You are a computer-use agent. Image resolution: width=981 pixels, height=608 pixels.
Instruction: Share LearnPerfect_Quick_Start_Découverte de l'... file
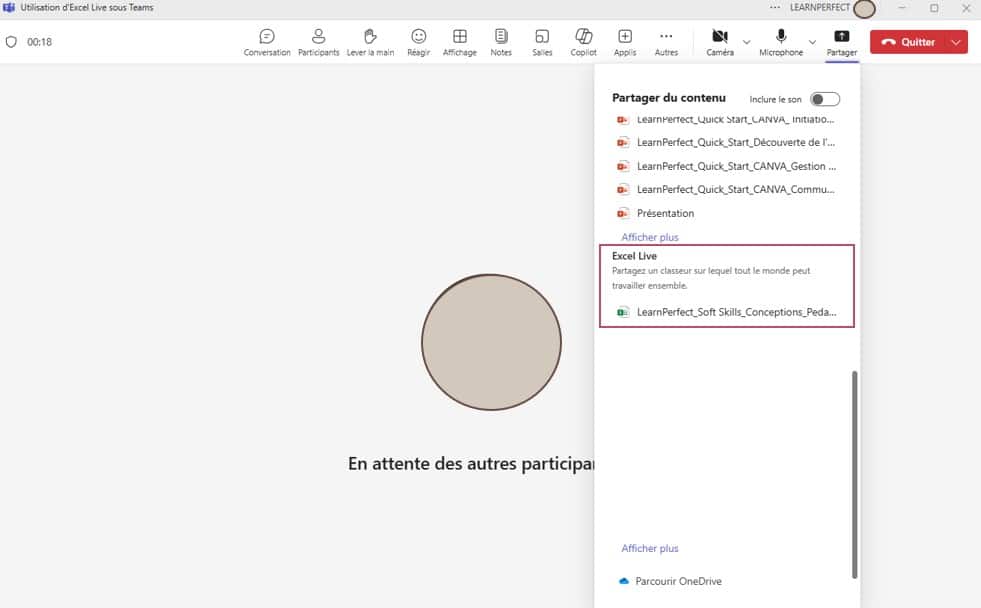tap(726, 143)
